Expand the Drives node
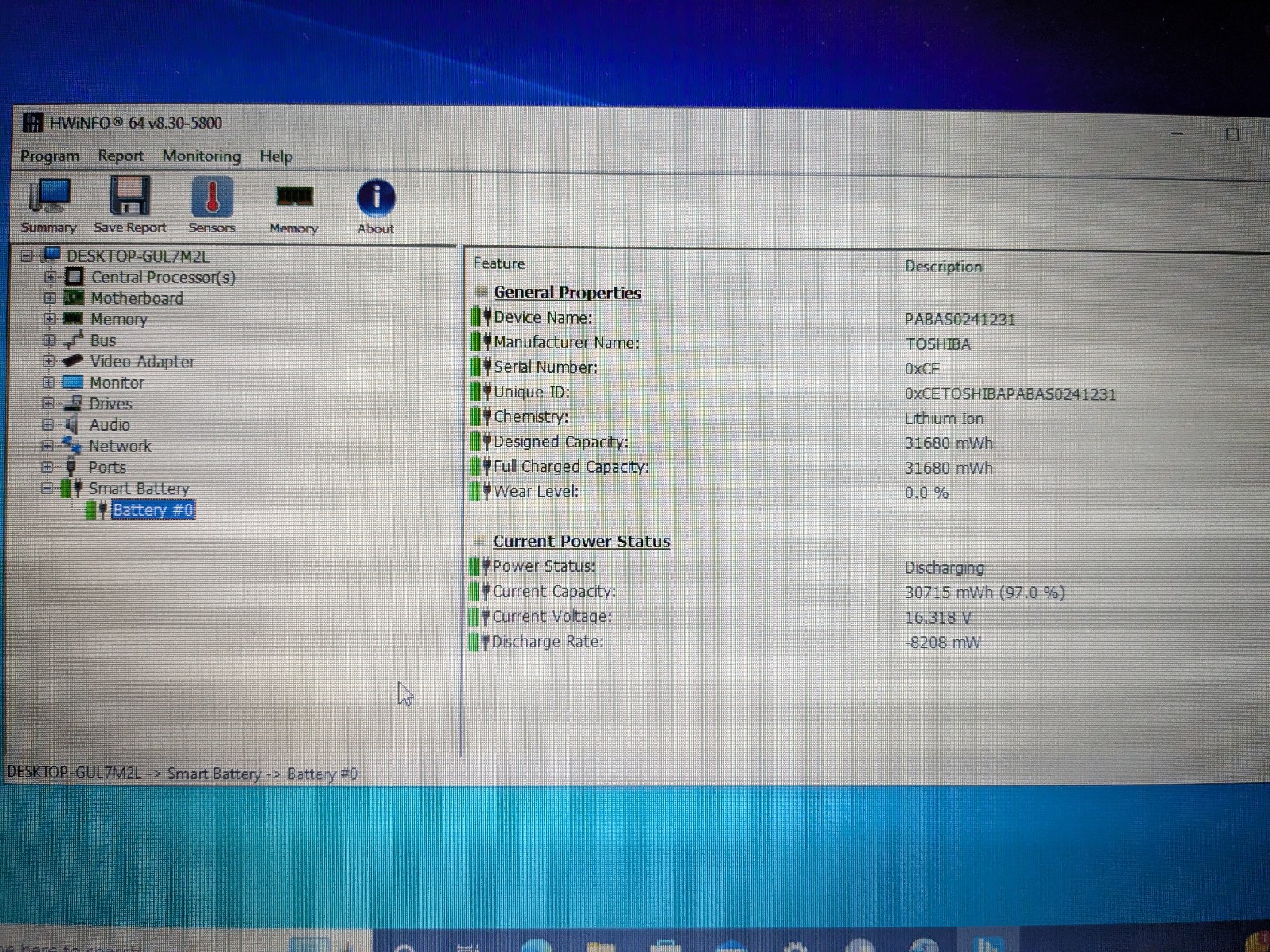 click(48, 403)
